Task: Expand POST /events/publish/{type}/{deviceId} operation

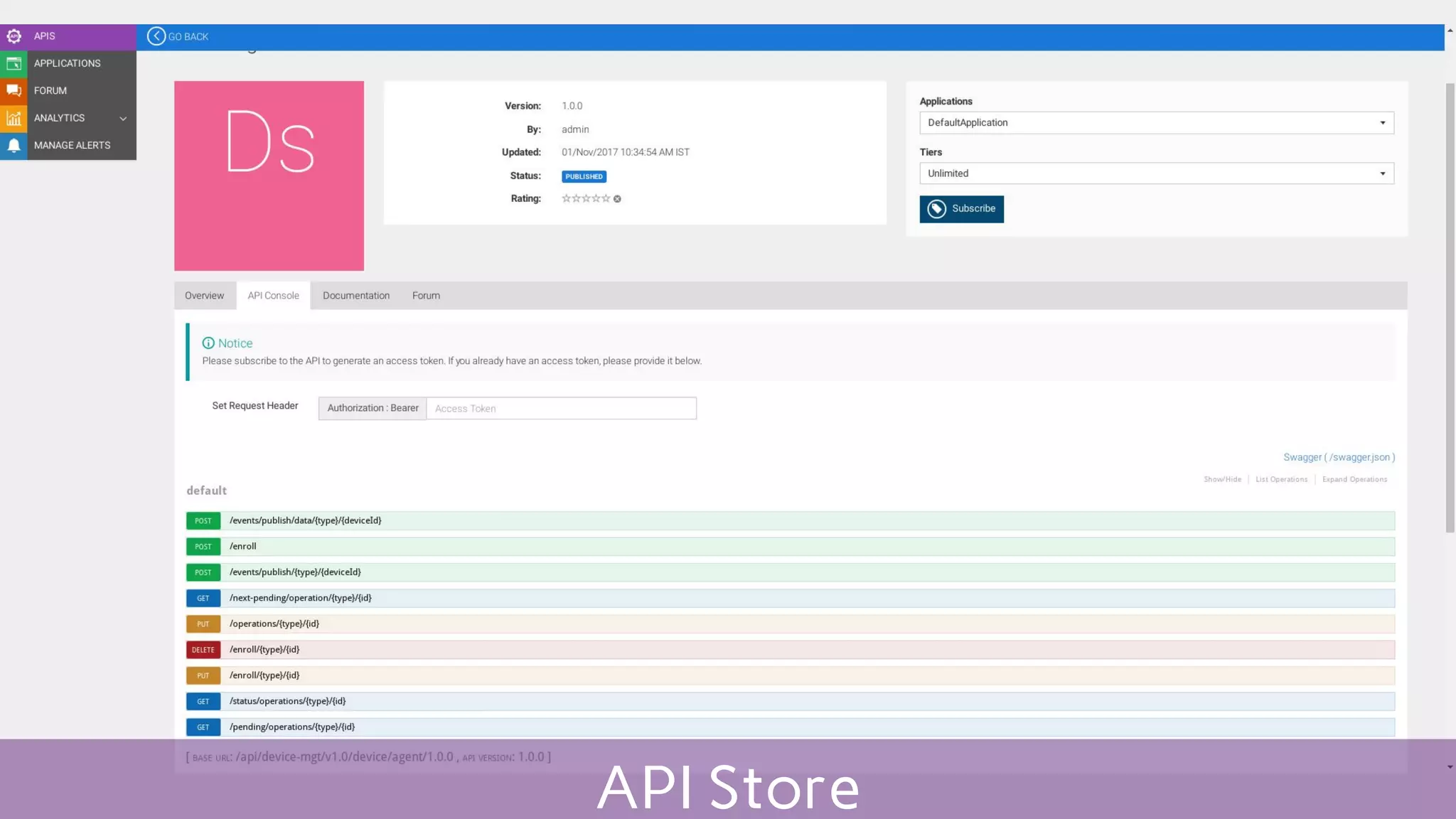Action: pos(790,572)
